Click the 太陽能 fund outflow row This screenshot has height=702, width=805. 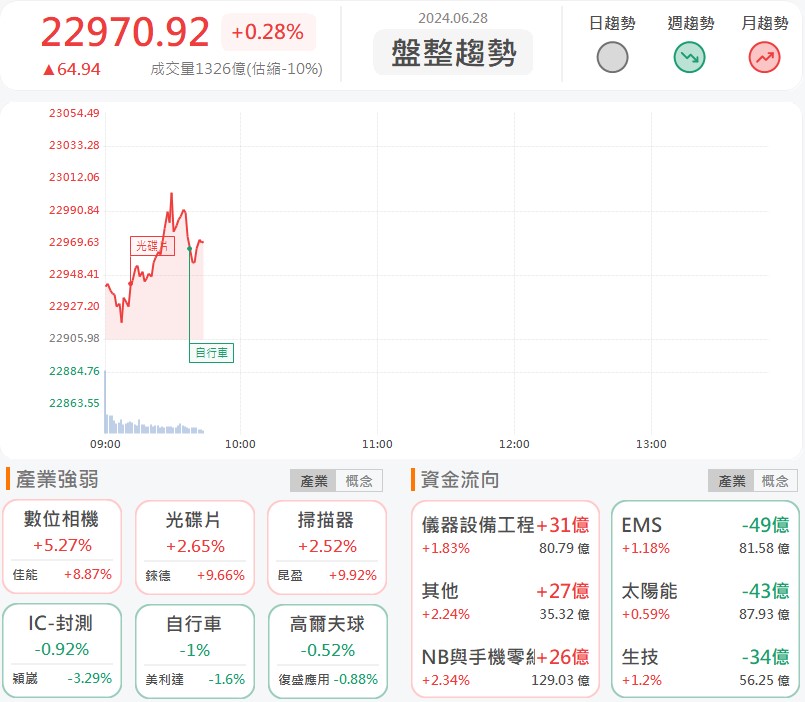click(705, 601)
